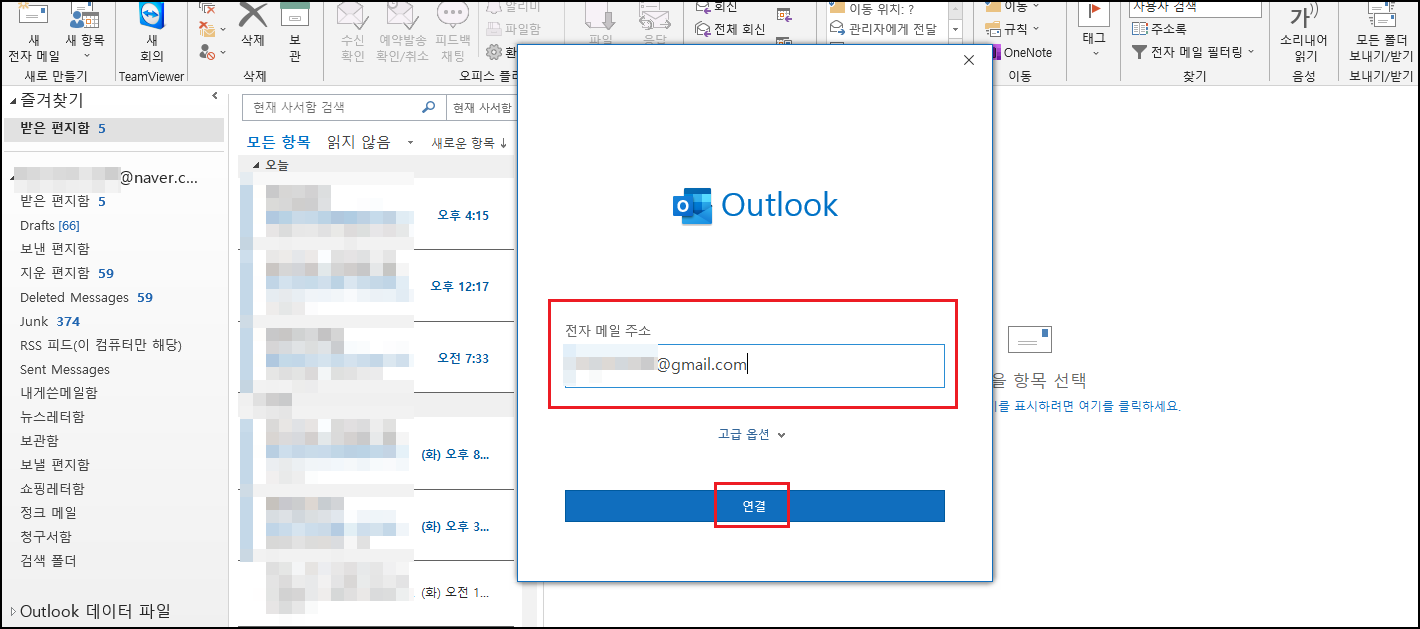This screenshot has width=1420, height=629.
Task: Open the 이동 move folder dropdown
Action: [1013, 8]
